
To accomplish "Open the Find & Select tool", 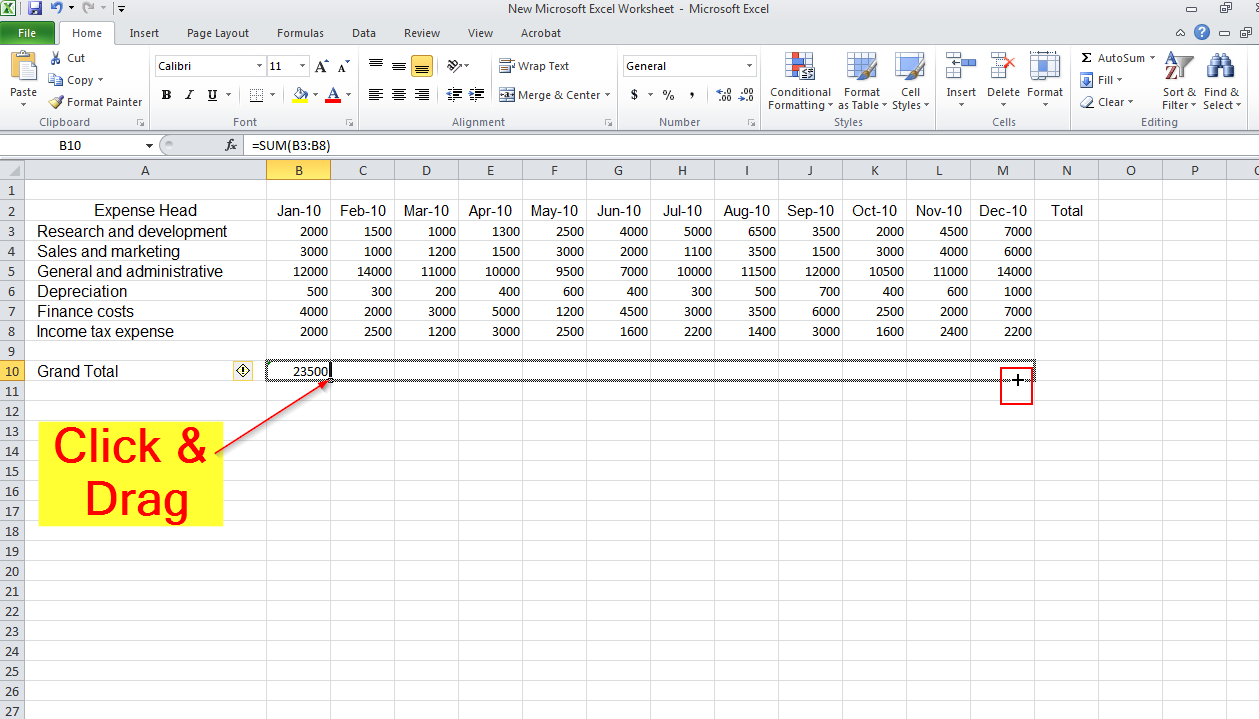I will 1220,68.
